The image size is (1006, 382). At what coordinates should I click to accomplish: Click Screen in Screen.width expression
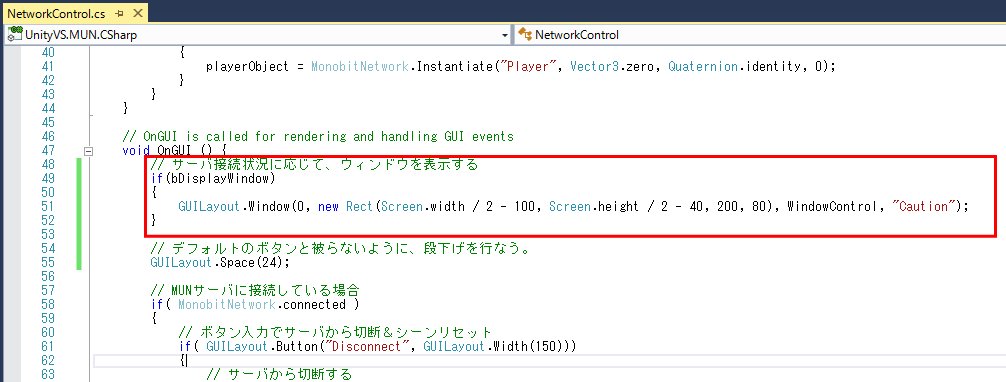(x=402, y=207)
